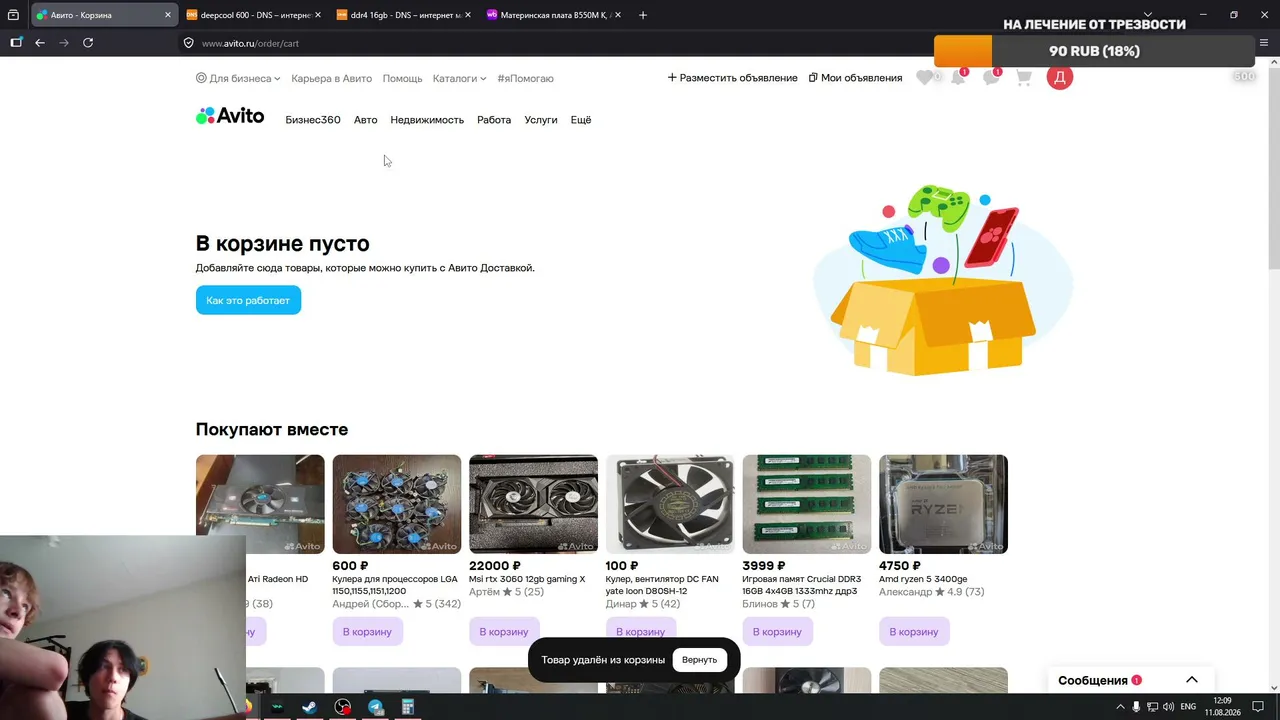The height and width of the screenshot is (720, 1280).
Task: Add Amd ryzen 5 3400ge to cart
Action: tap(914, 632)
